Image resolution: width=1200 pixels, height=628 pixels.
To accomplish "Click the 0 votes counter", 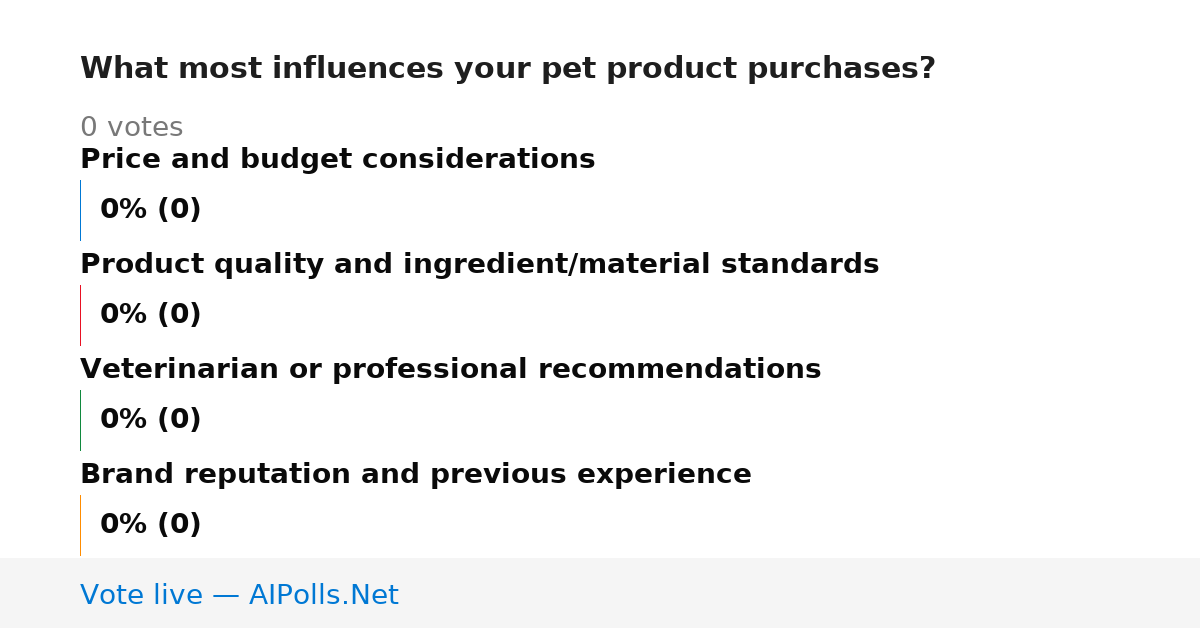I will pos(131,127).
